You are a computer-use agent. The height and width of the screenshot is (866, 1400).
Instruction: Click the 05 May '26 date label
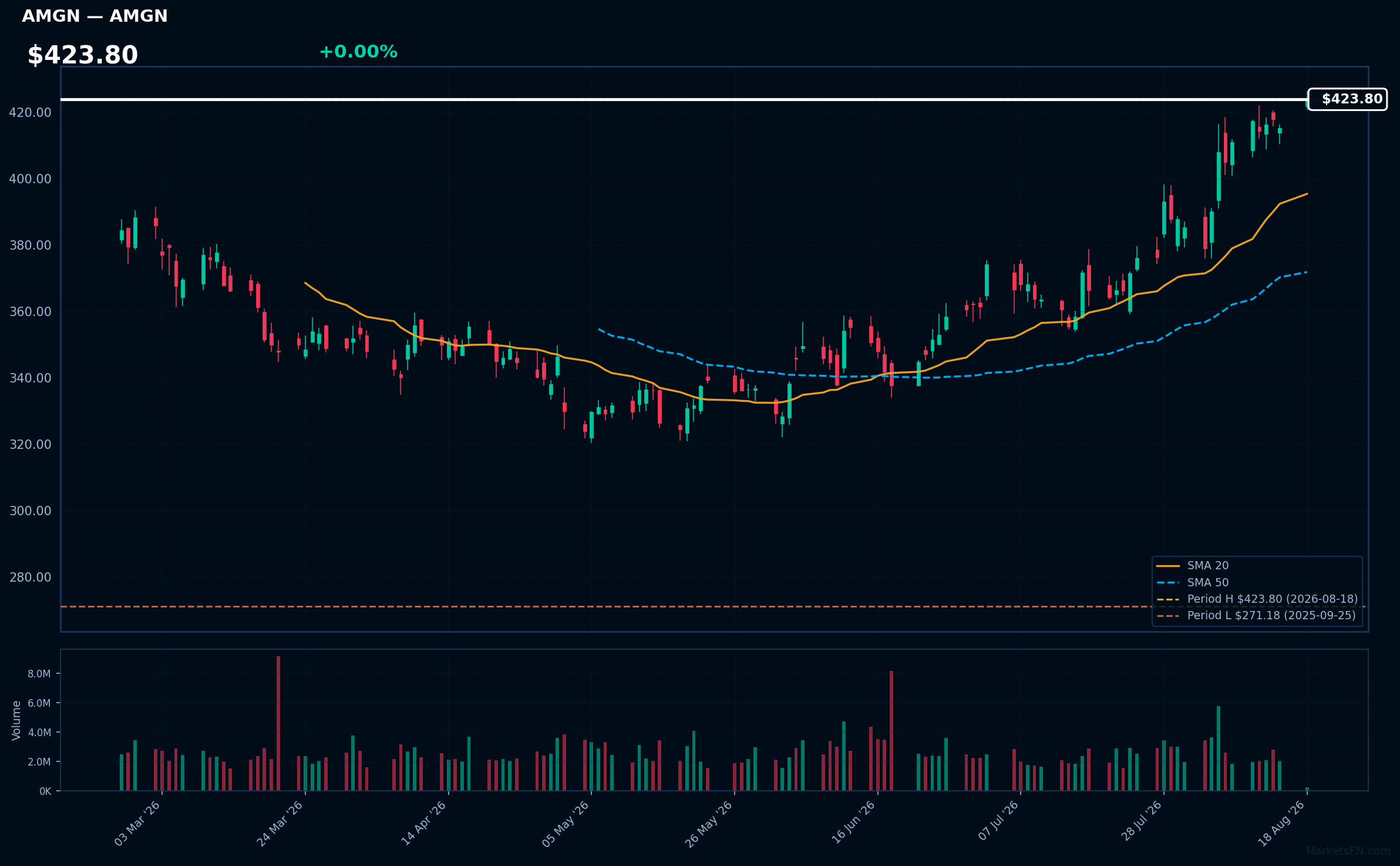(566, 824)
